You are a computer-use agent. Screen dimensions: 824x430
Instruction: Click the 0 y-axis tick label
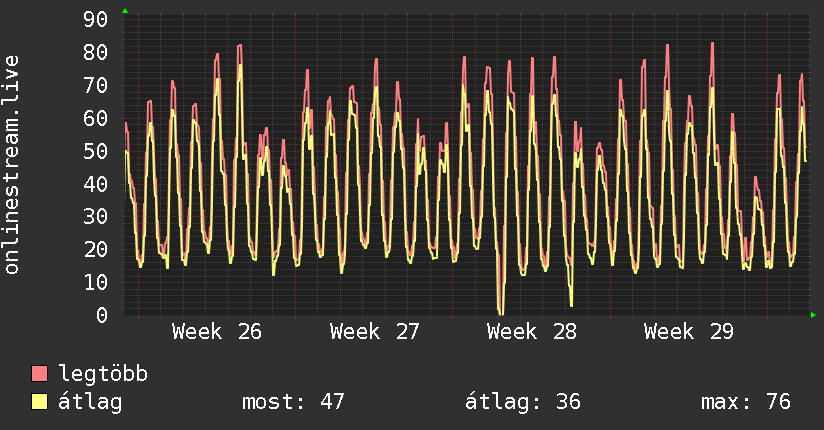[102, 315]
